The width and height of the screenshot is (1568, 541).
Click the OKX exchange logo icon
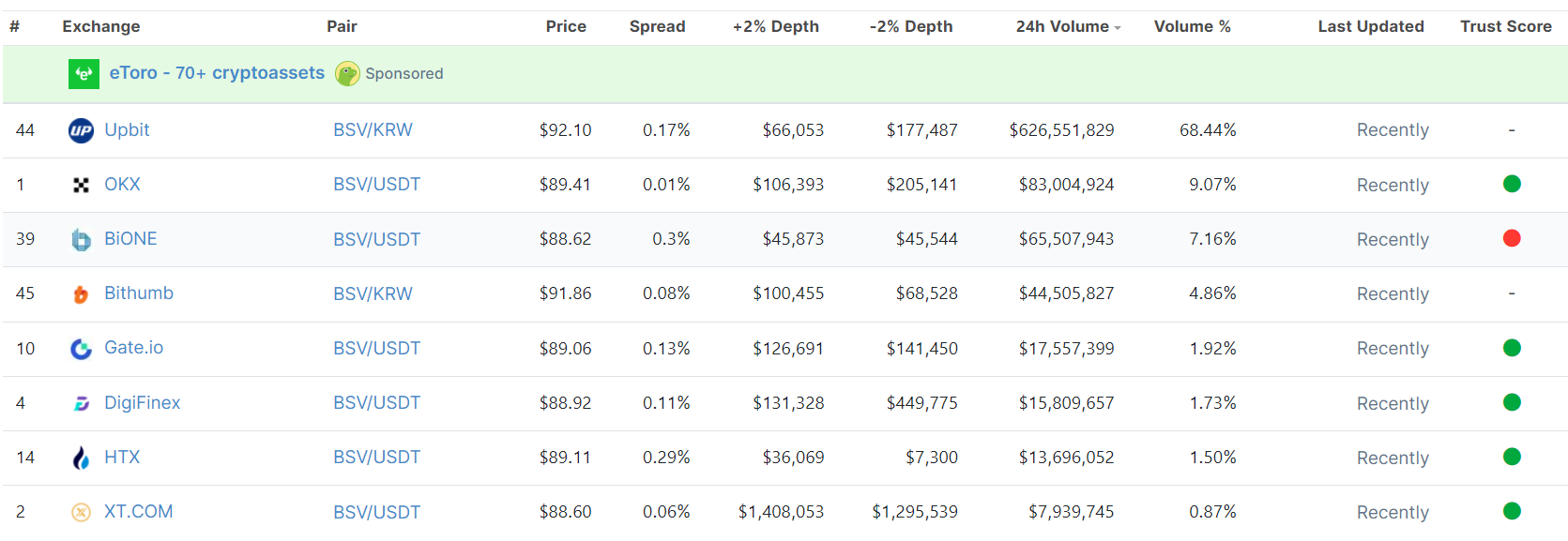82,185
